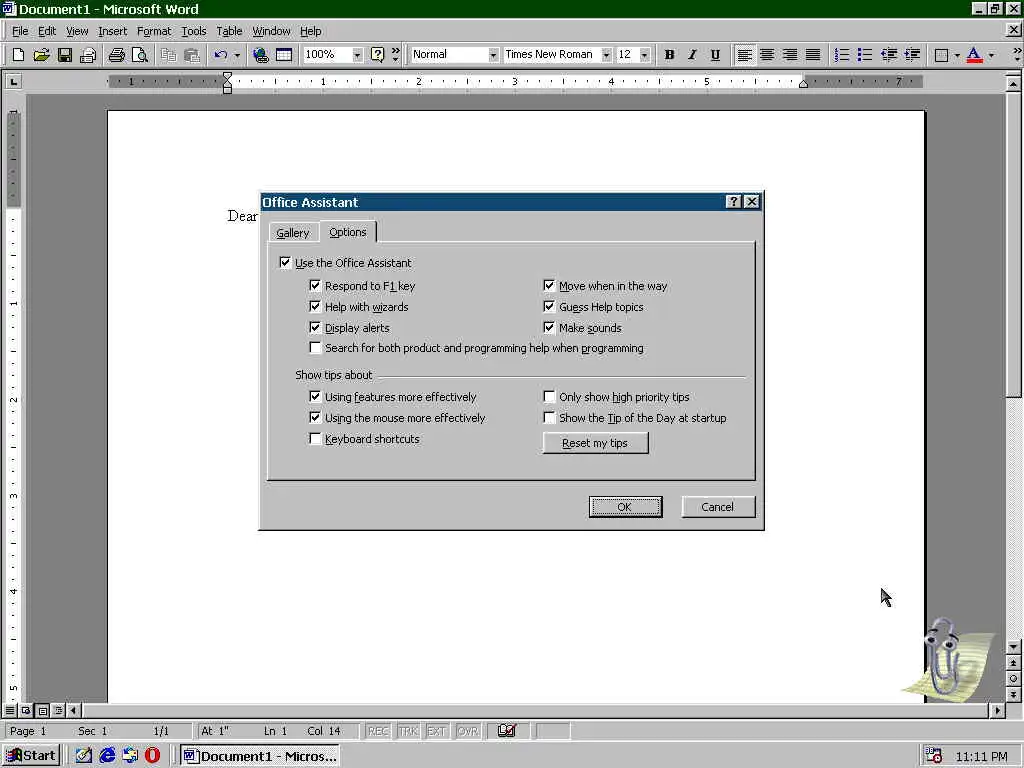The width and height of the screenshot is (1024, 768).
Task: Click the New Blank Document icon
Action: click(x=18, y=55)
